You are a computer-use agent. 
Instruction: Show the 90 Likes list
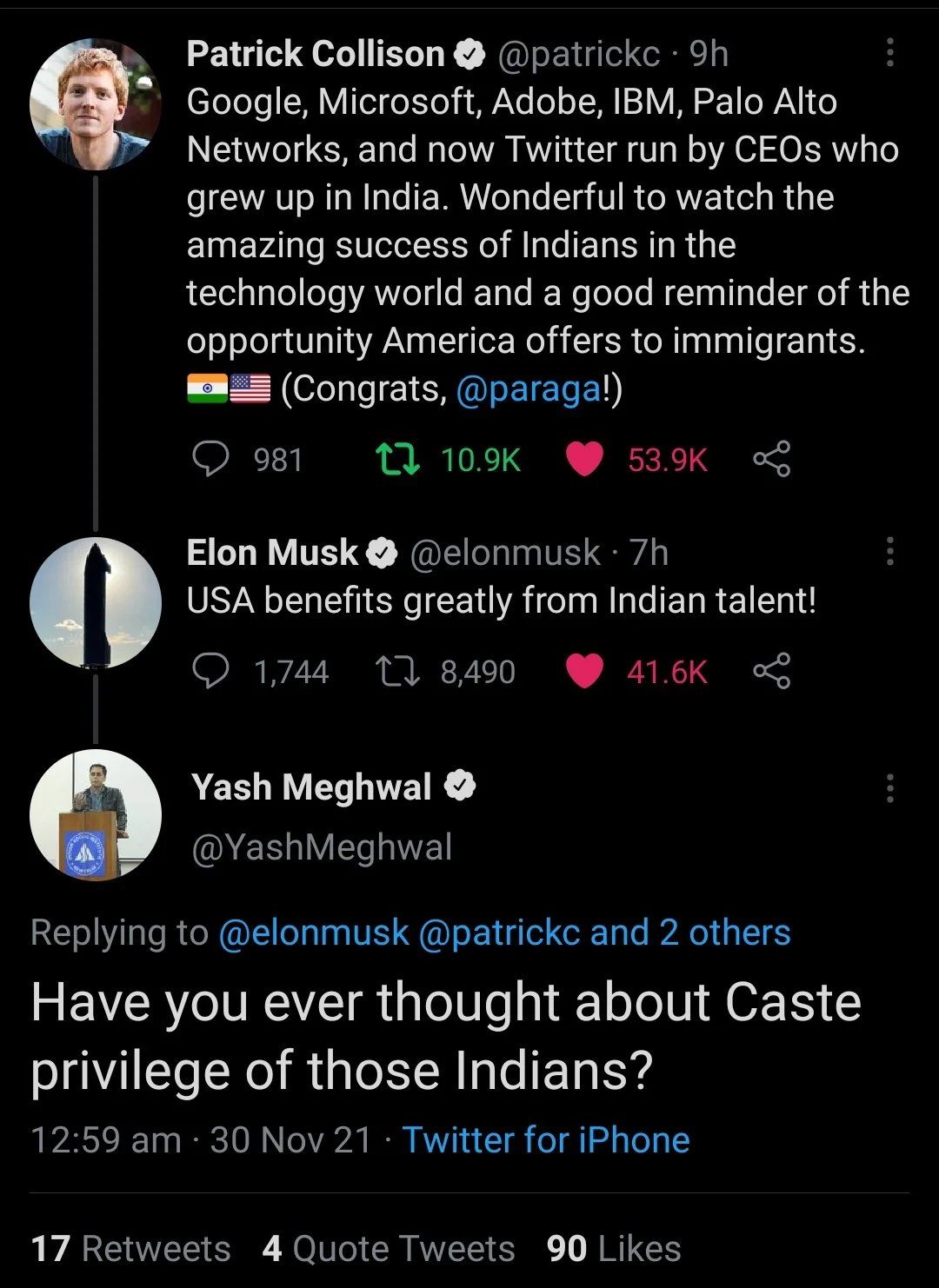point(614,1249)
